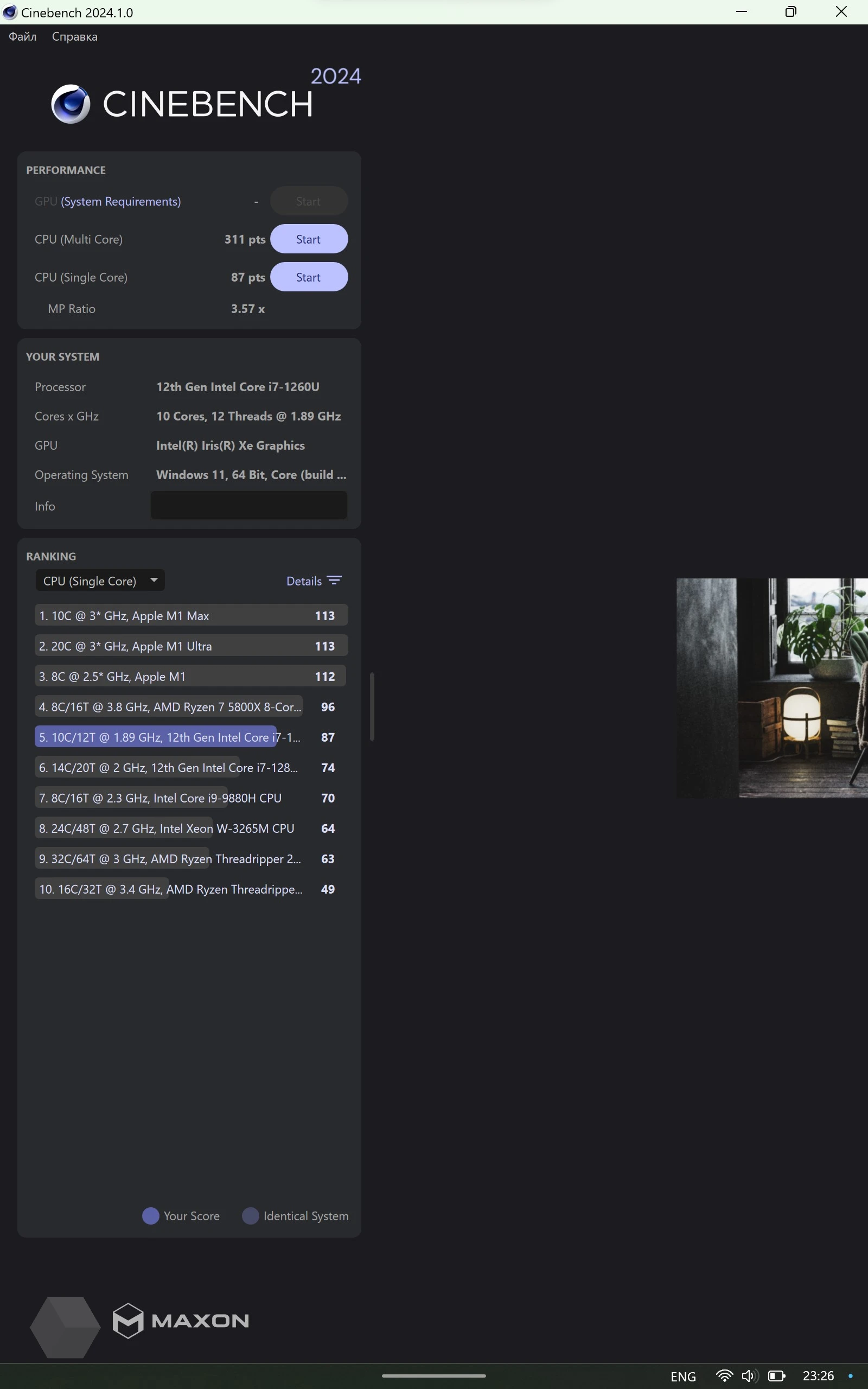Screen dimensions: 868x1389
Task: Open GPU System Requirements link
Action: tap(120, 201)
